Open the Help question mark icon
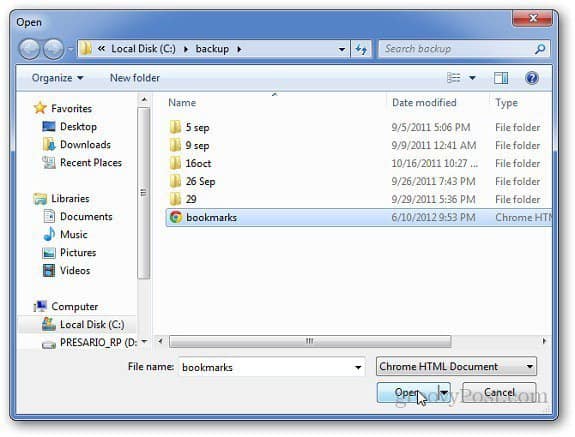Viewport: 575px width, 437px height. click(532, 78)
